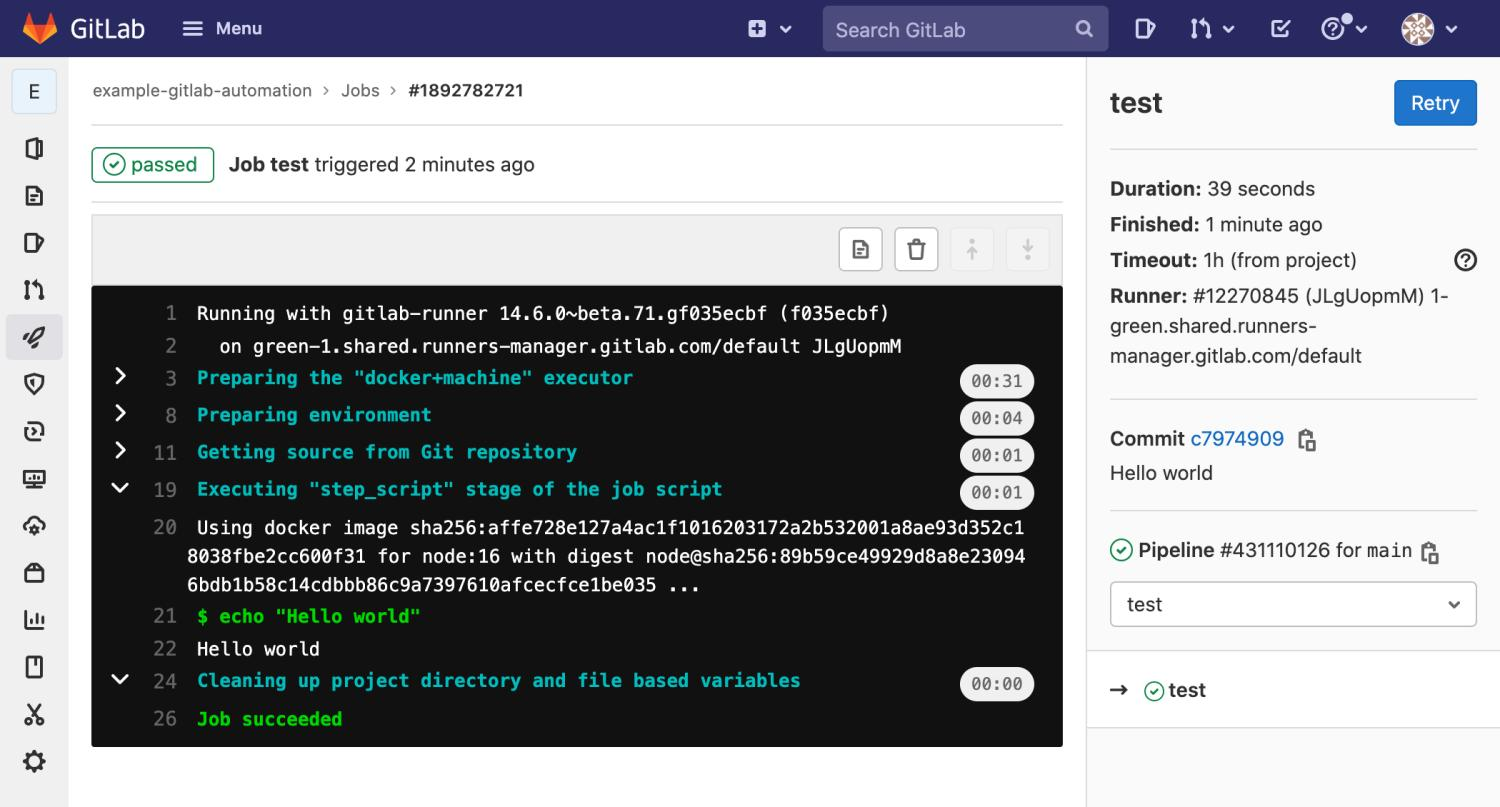Open Settings gear in sidebar
Viewport: 1500px width, 807px height.
[x=34, y=762]
